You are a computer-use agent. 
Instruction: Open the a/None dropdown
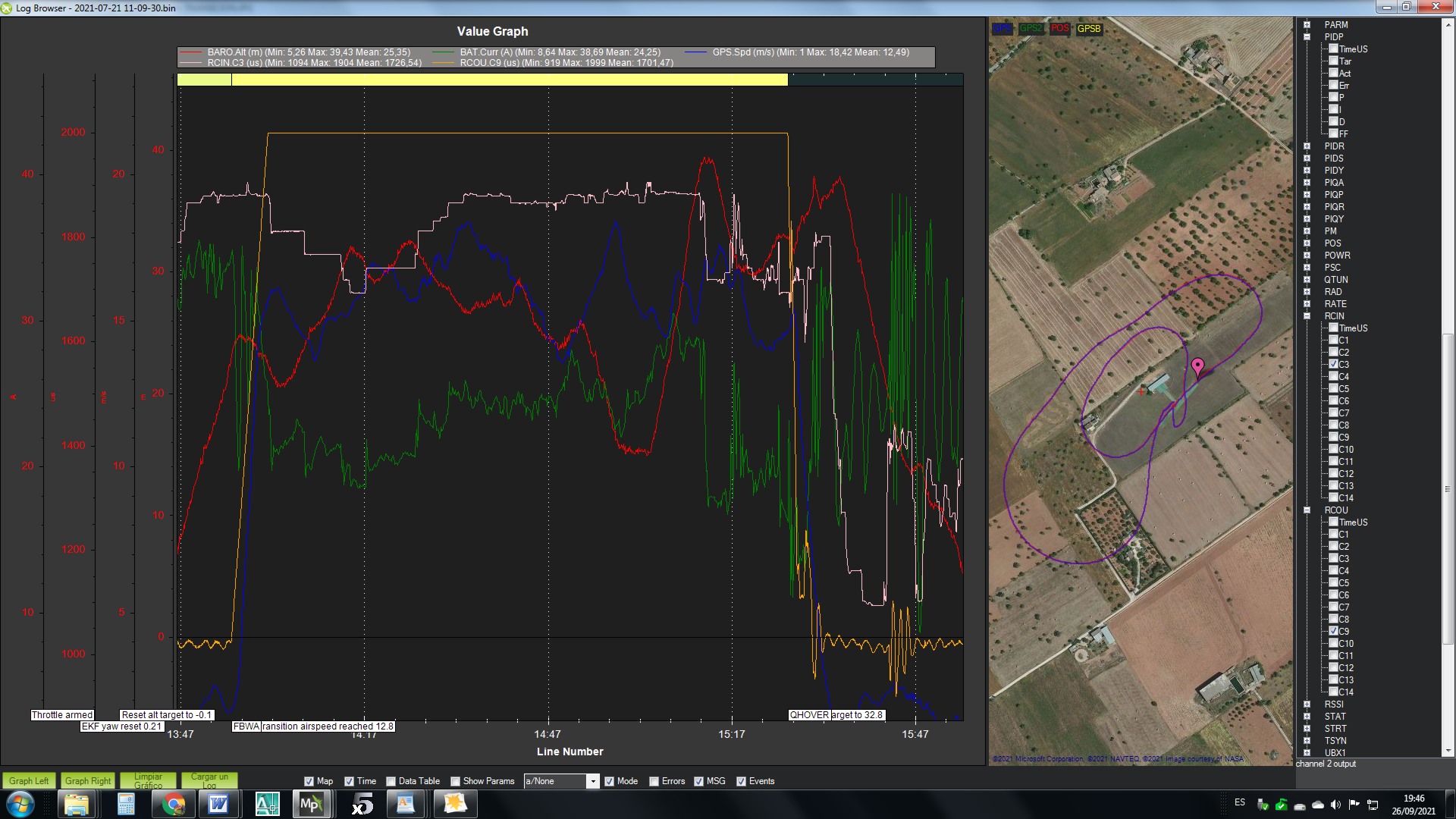click(592, 781)
